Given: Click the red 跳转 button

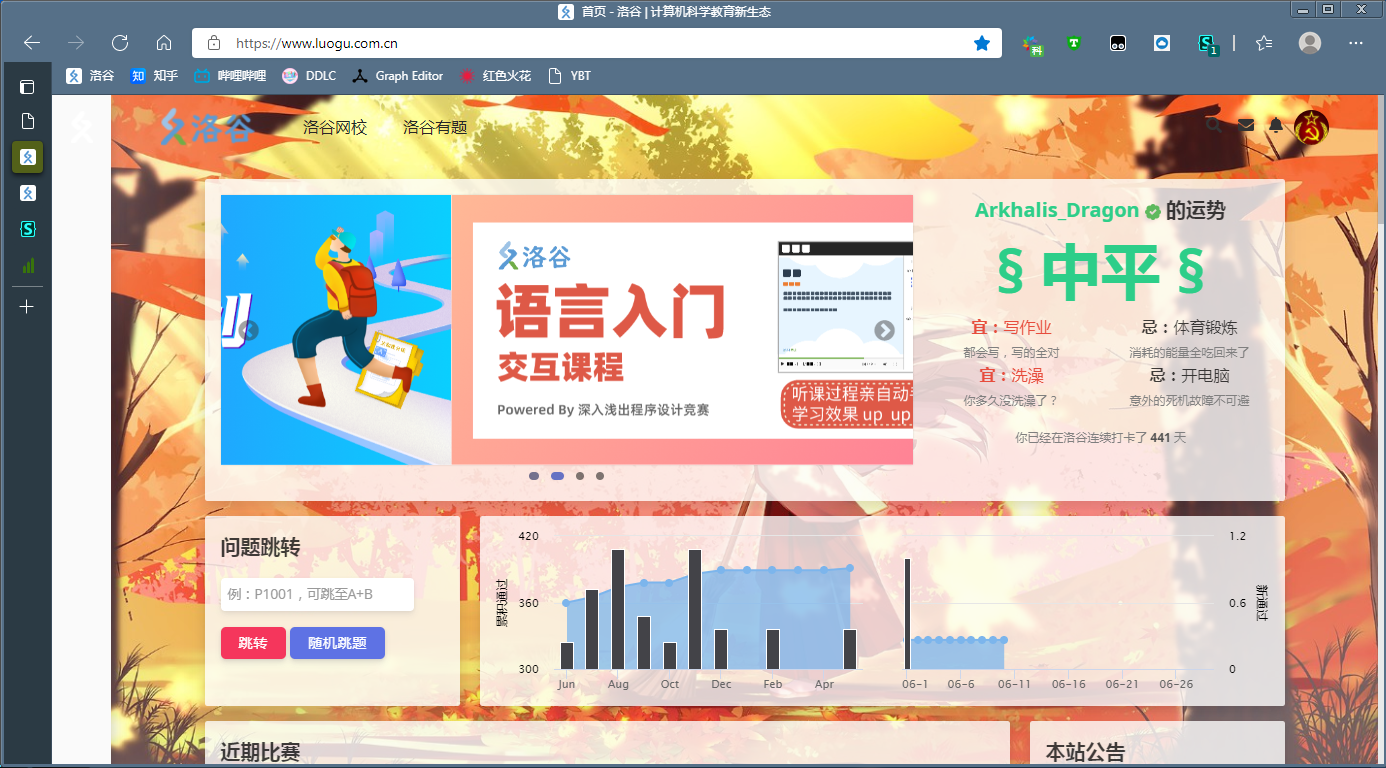Looking at the screenshot, I should pyautogui.click(x=253, y=643).
